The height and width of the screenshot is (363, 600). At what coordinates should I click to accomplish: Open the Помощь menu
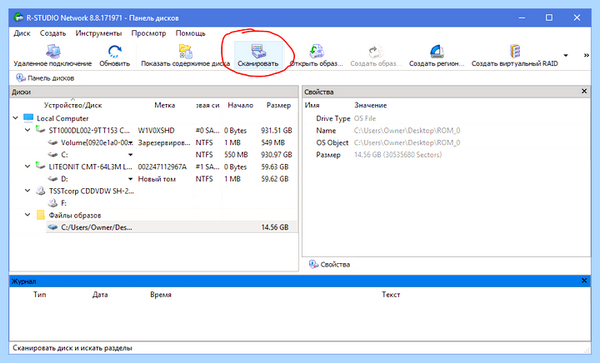coord(190,33)
